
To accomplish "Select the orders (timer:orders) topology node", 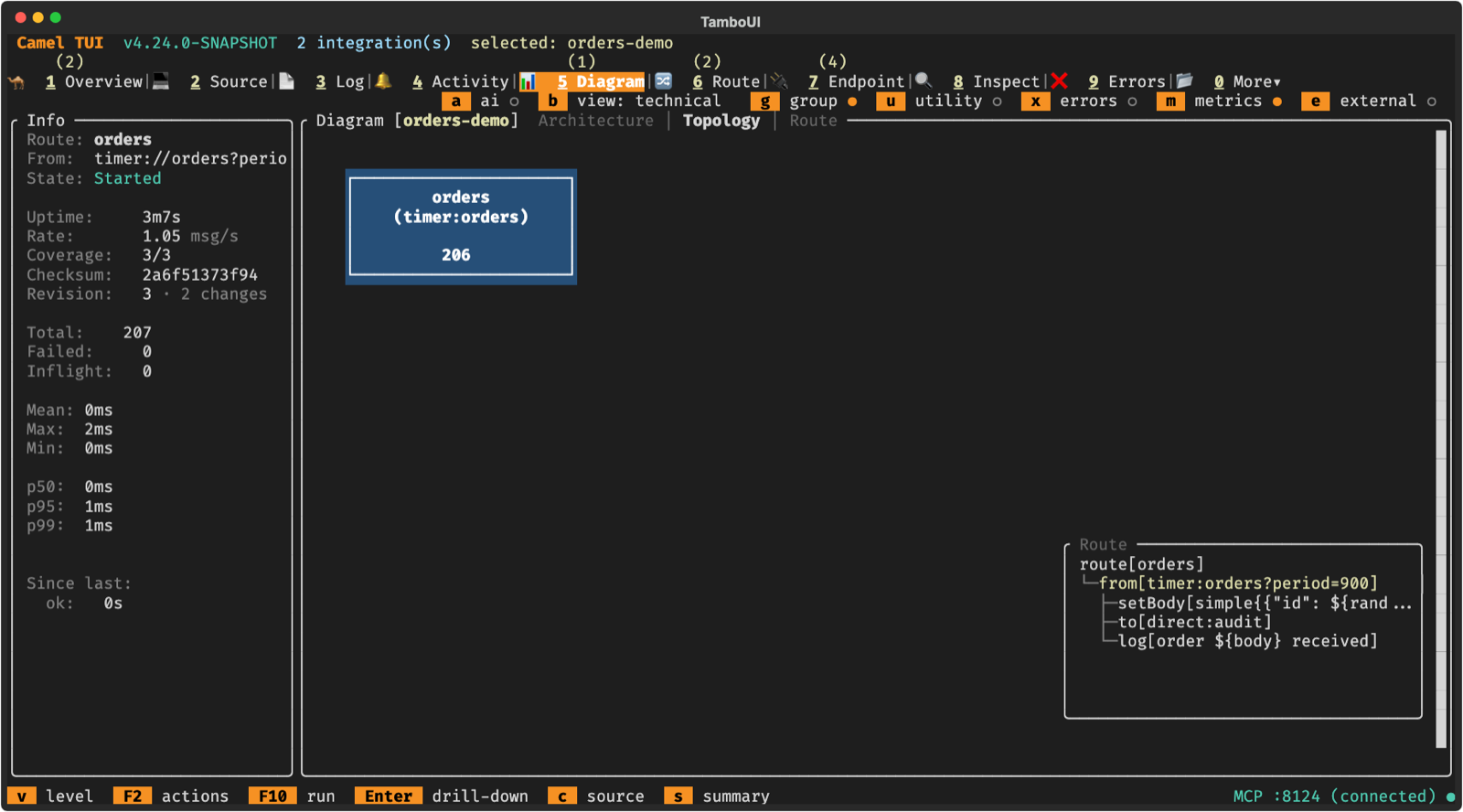I will [x=461, y=226].
